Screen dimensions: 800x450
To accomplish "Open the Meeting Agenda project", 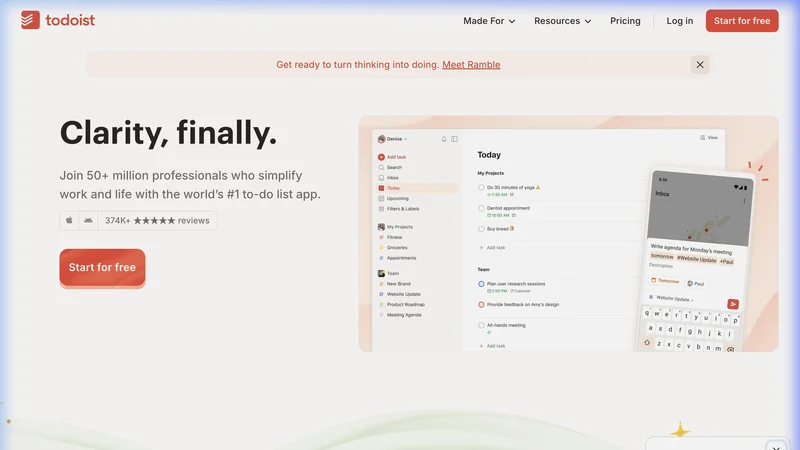I will [404, 315].
